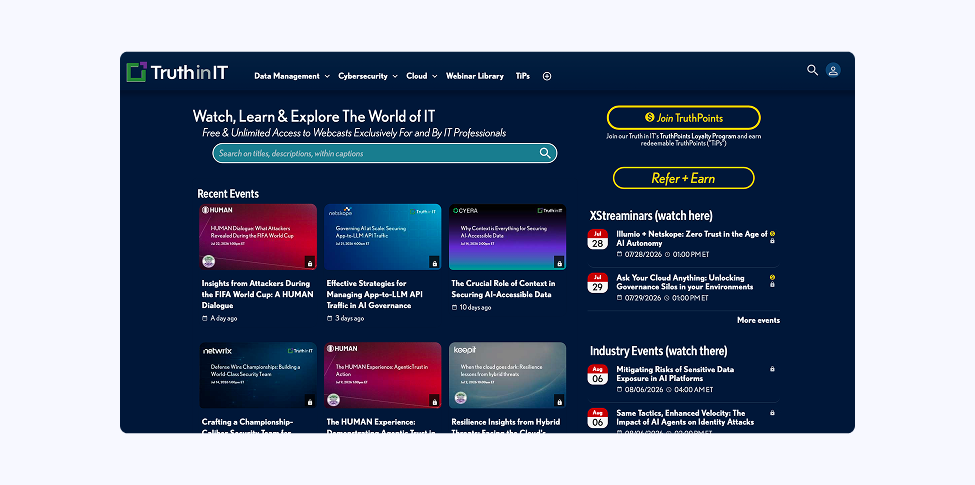Open Insights from Attackers FIFA World Cup title
This screenshot has width=975, height=485.
(x=257, y=295)
